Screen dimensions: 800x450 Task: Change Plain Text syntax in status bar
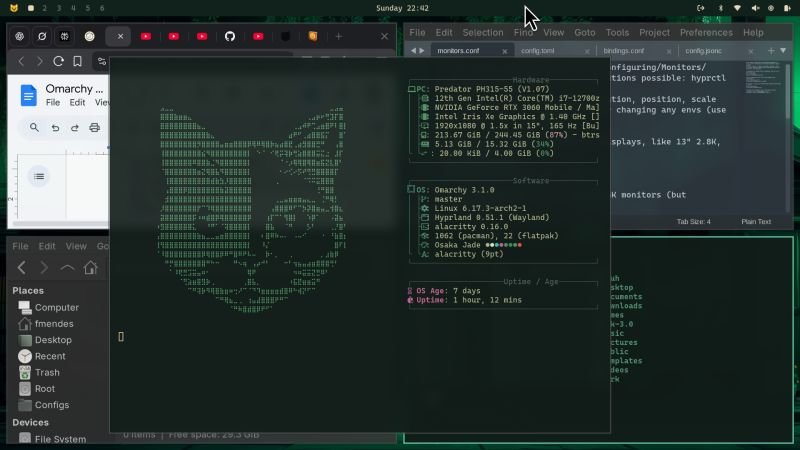coord(756,222)
